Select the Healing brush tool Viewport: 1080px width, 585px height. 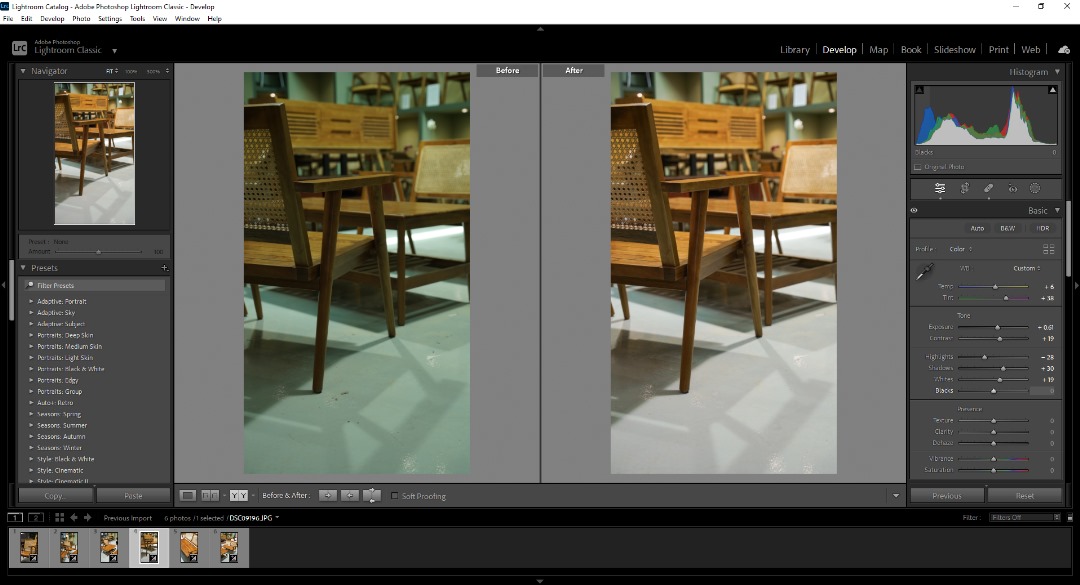tap(988, 188)
